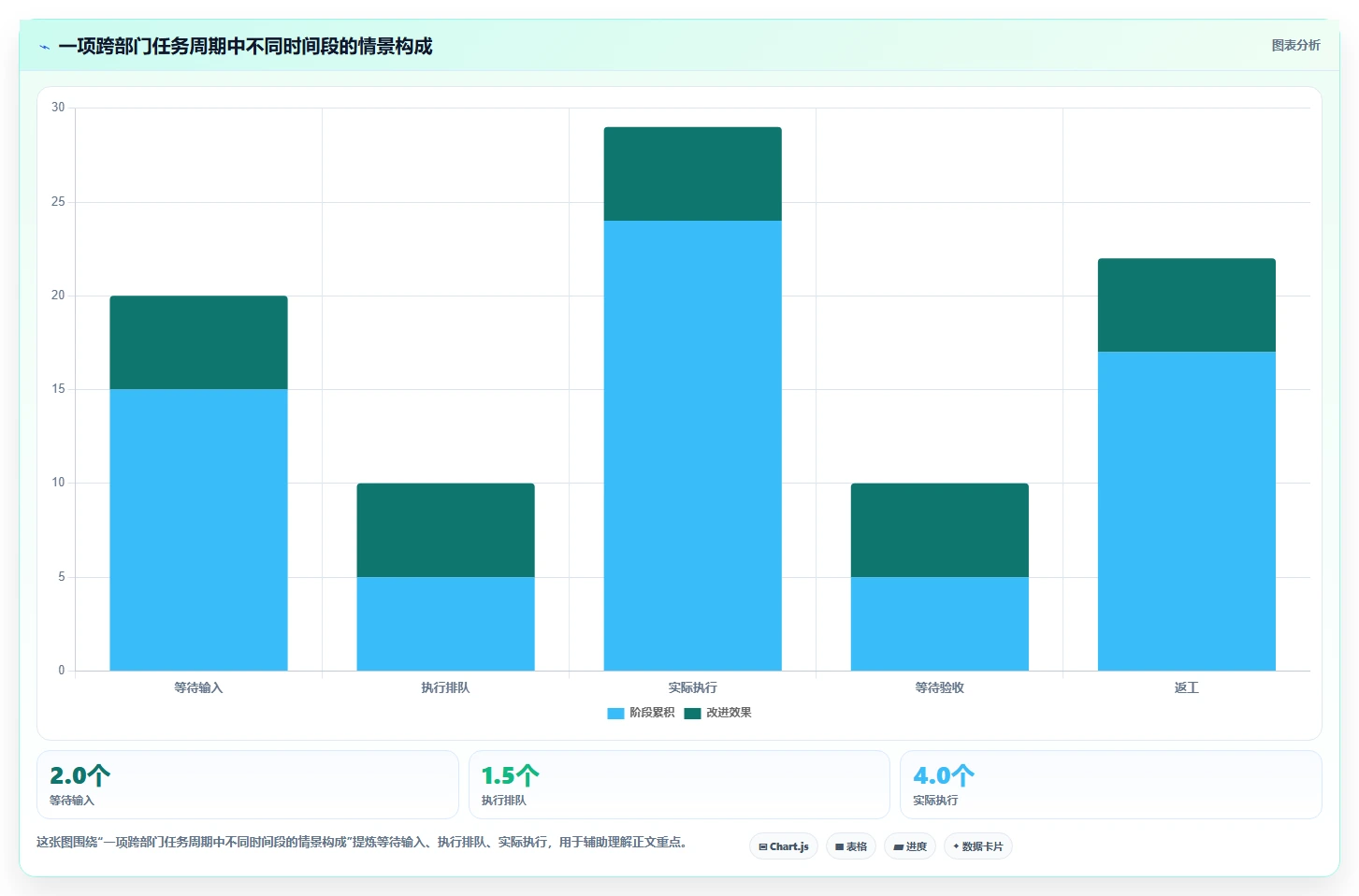Screen dimensions: 1359x896
Task: Click the chart title 一项跨部门任务周期中不同时间段的情景构成
Action: 245,46
